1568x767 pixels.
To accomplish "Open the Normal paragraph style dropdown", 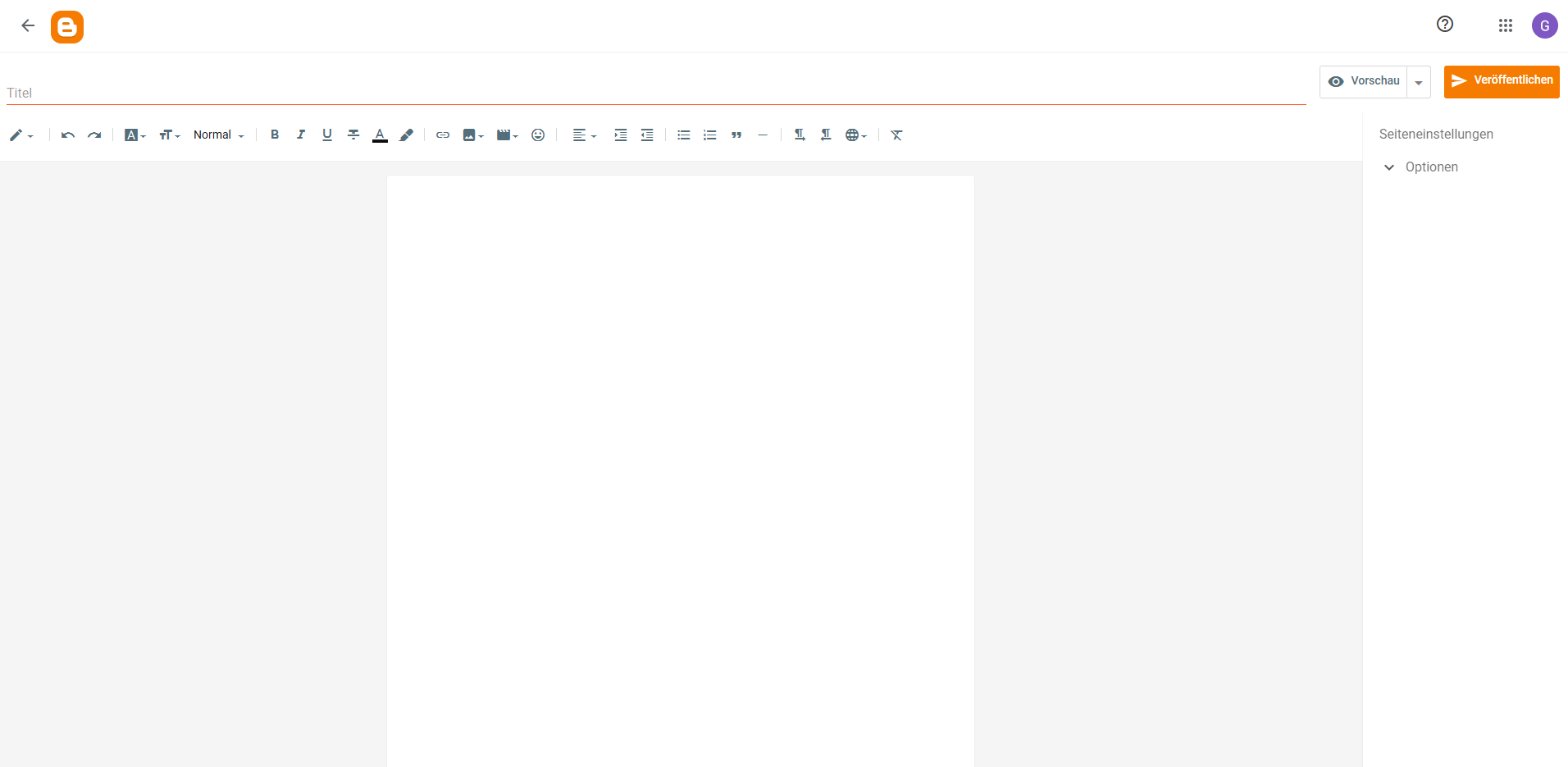I will 218,135.
